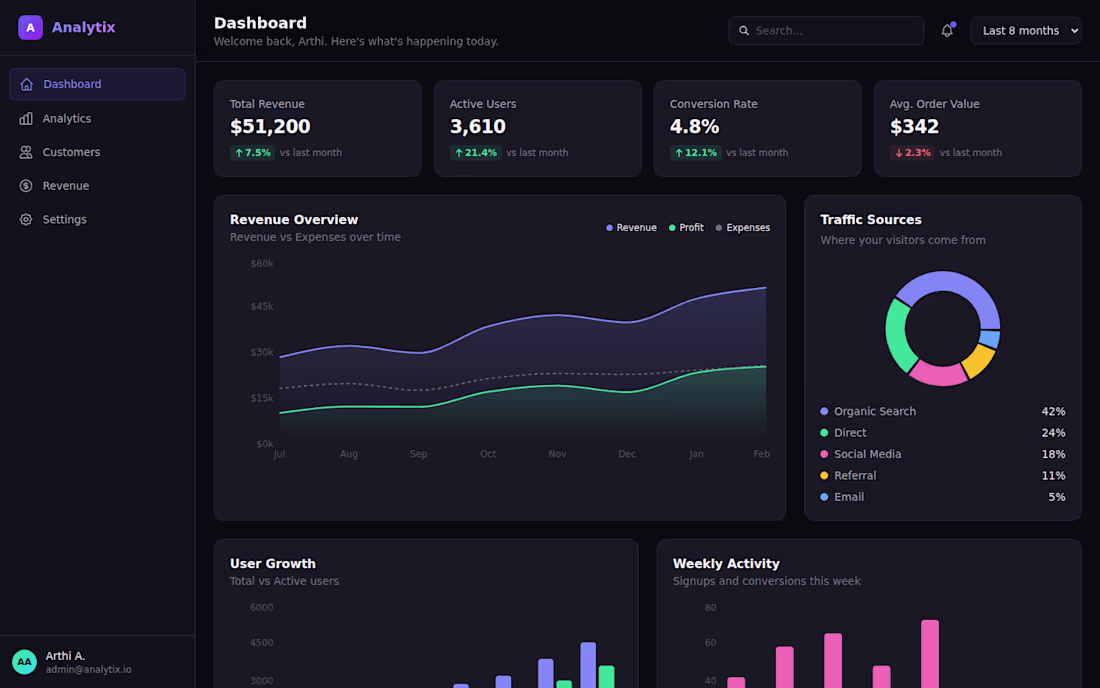Open the Analytics bar-chart icon
The width and height of the screenshot is (1100, 688).
point(27,118)
